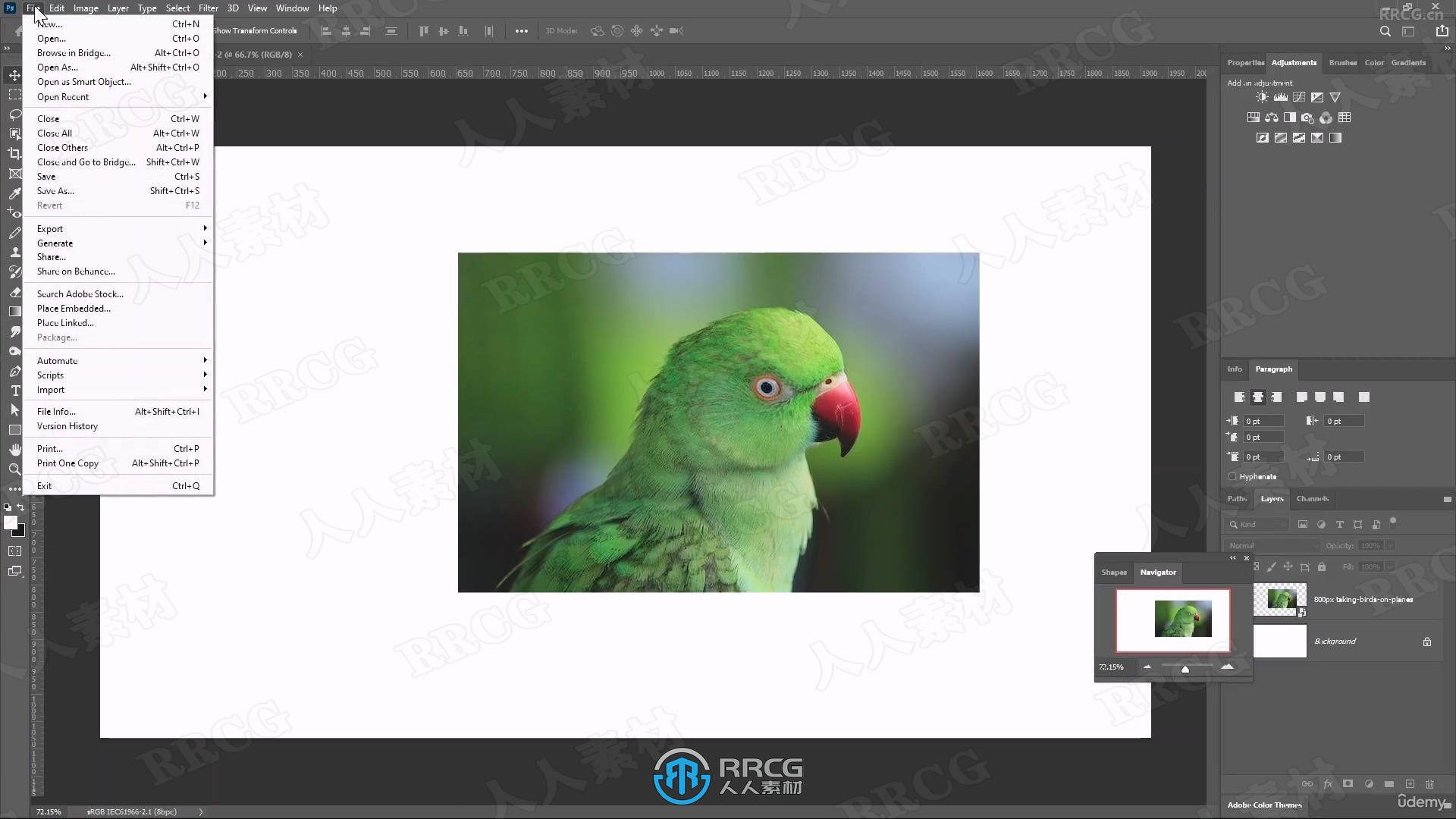
Task: Select the Eyedropper tool
Action: tap(14, 193)
